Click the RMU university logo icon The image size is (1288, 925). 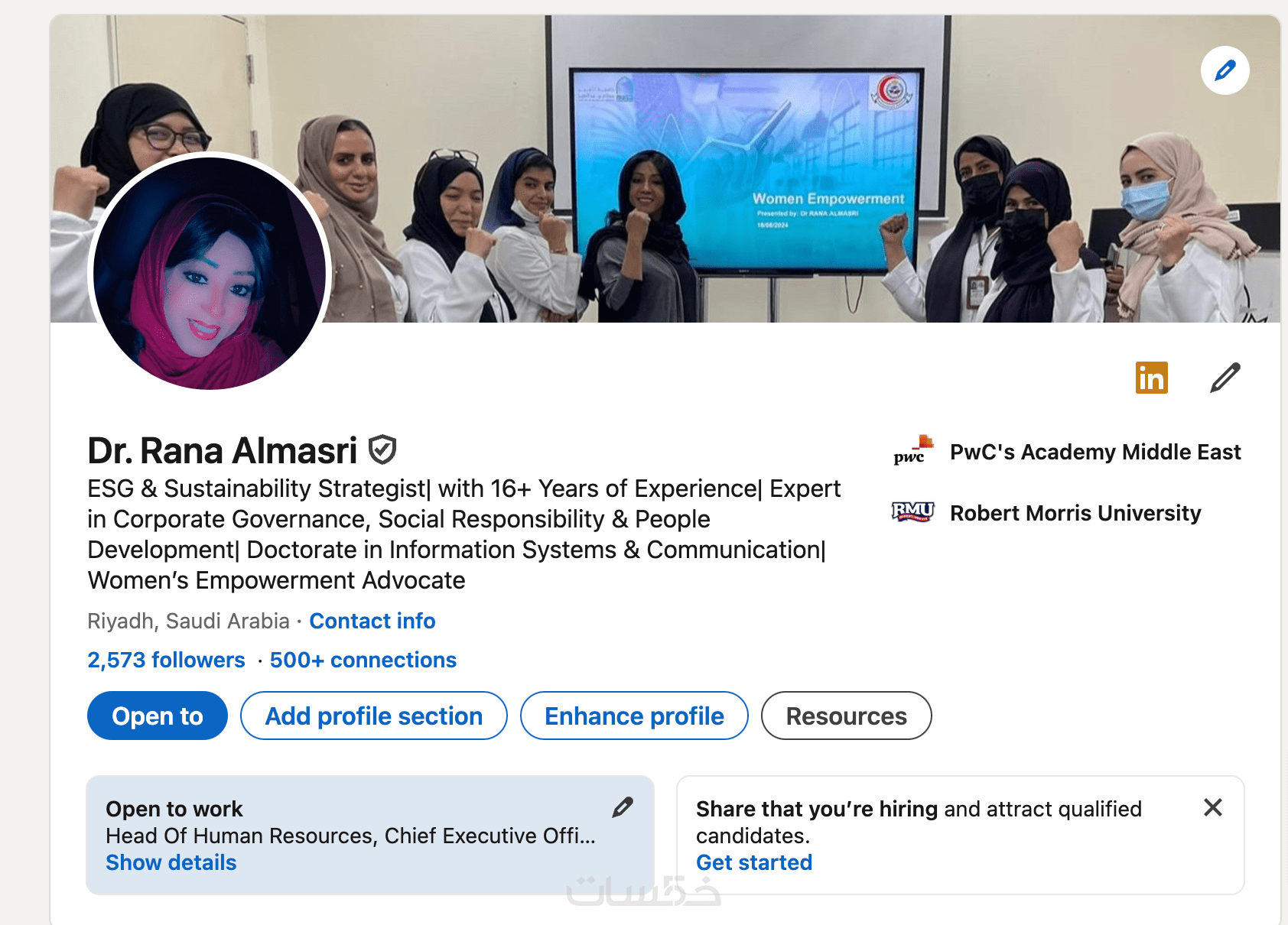[913, 512]
